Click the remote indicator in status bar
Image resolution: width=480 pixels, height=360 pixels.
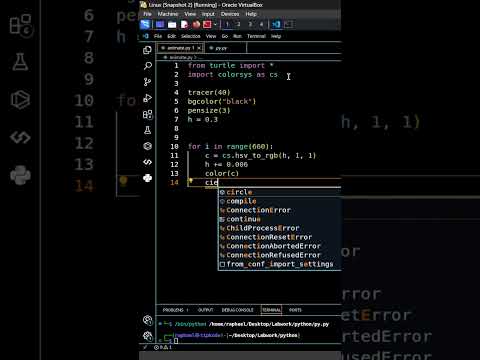(145, 347)
